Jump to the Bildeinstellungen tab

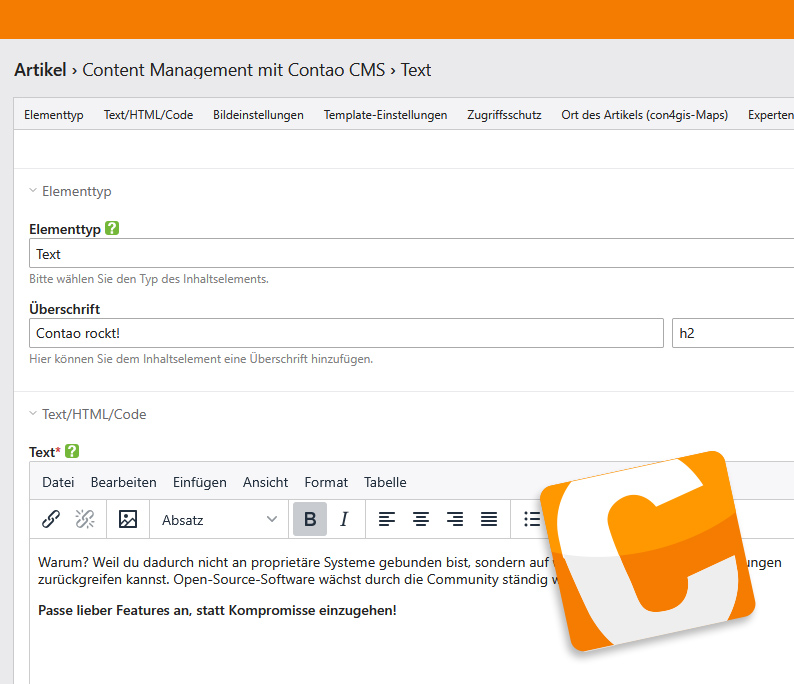pos(258,115)
